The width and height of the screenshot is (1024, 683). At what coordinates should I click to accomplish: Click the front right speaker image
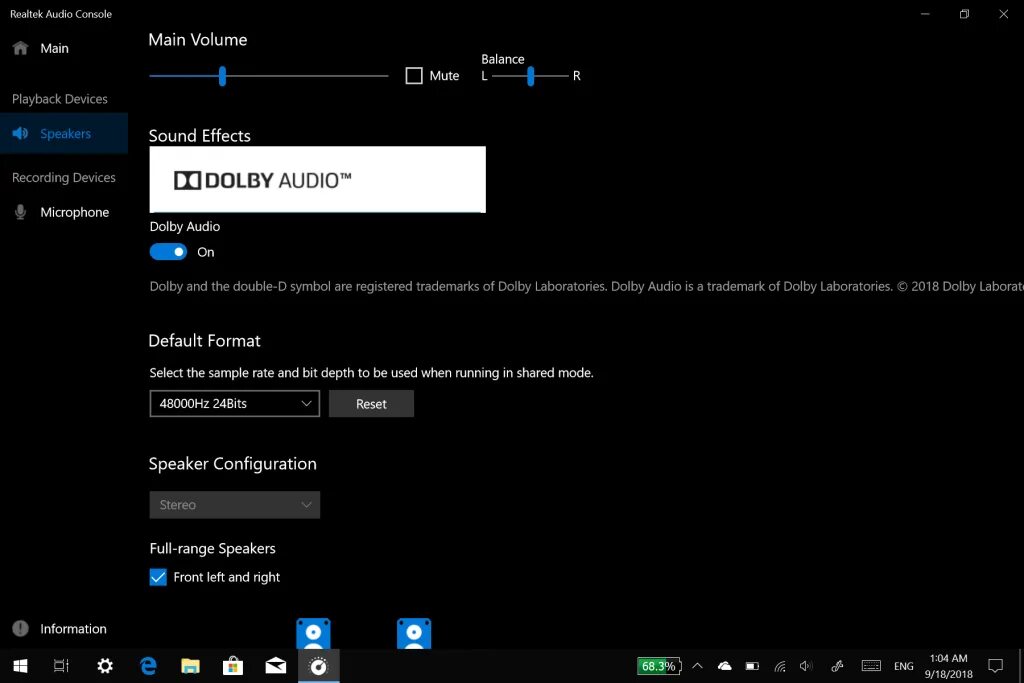[414, 633]
